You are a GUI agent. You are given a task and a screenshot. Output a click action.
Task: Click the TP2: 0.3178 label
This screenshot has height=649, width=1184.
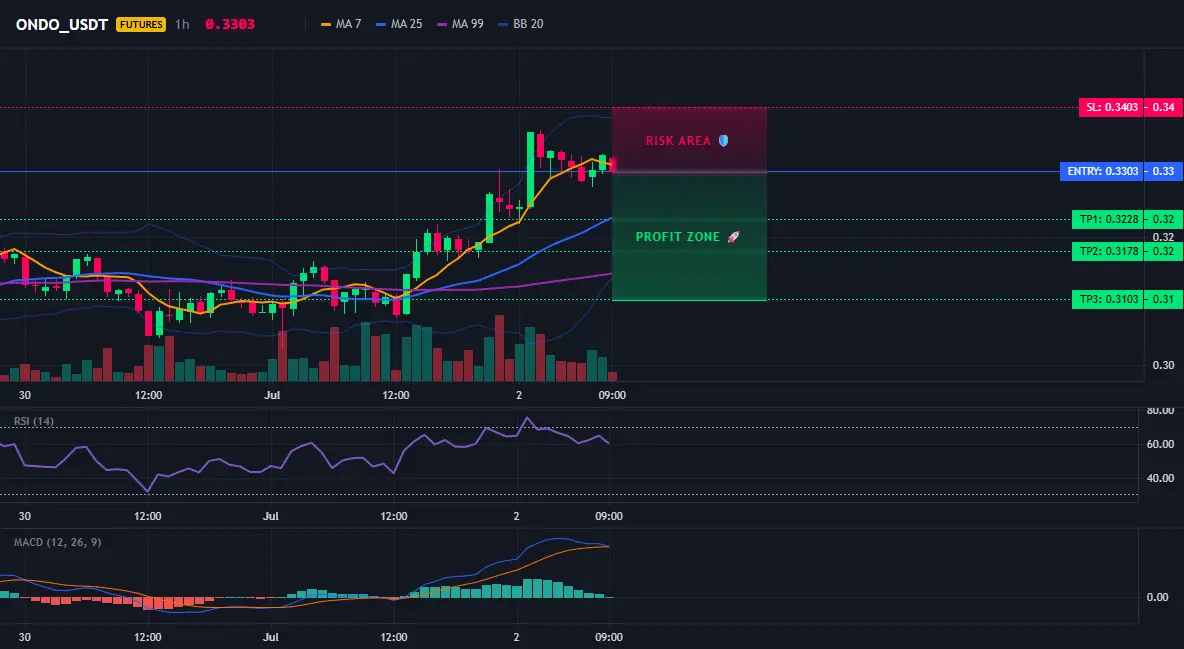[1108, 252]
